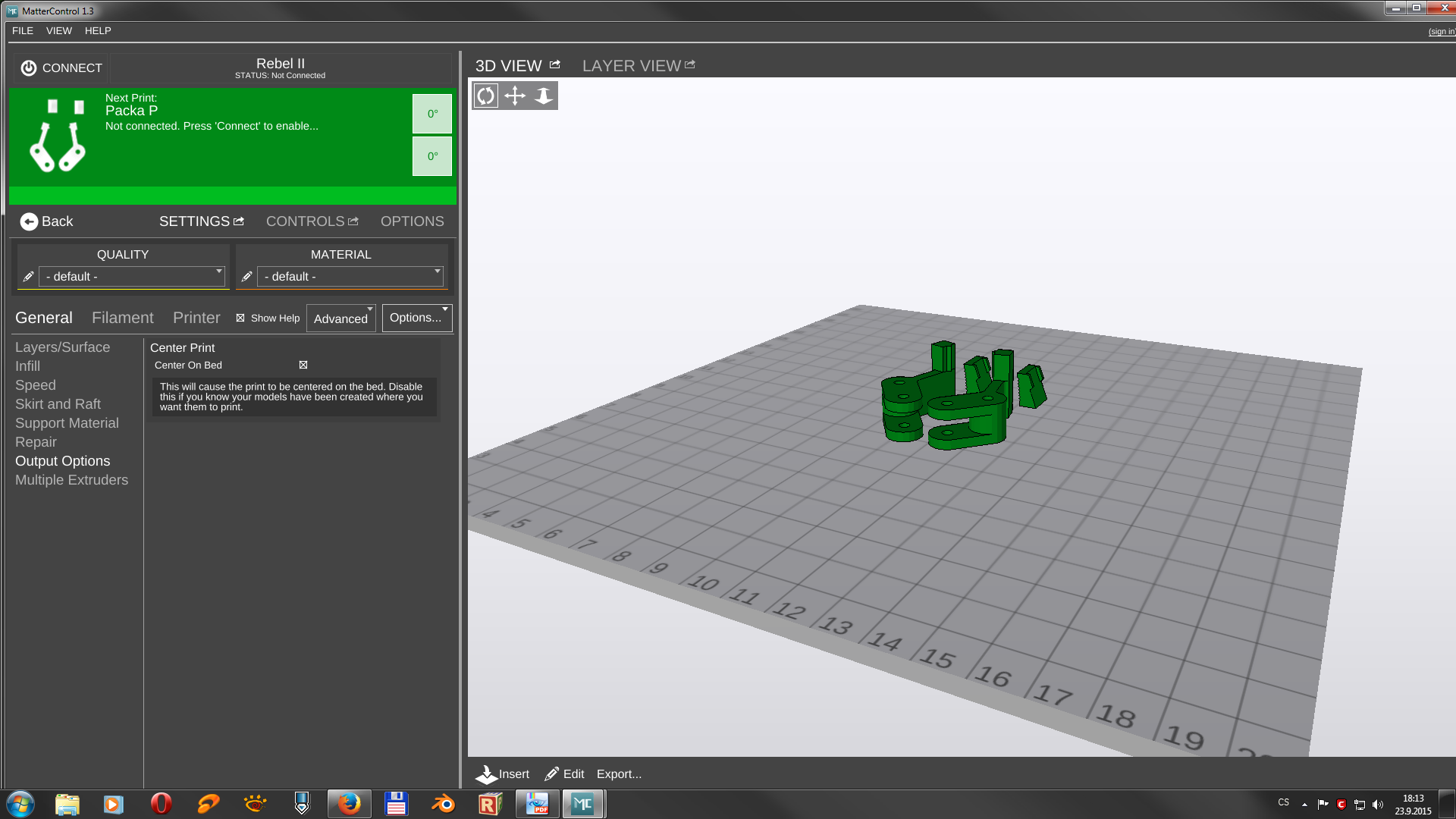Select Support Material settings category
1456x819 pixels.
pos(67,423)
